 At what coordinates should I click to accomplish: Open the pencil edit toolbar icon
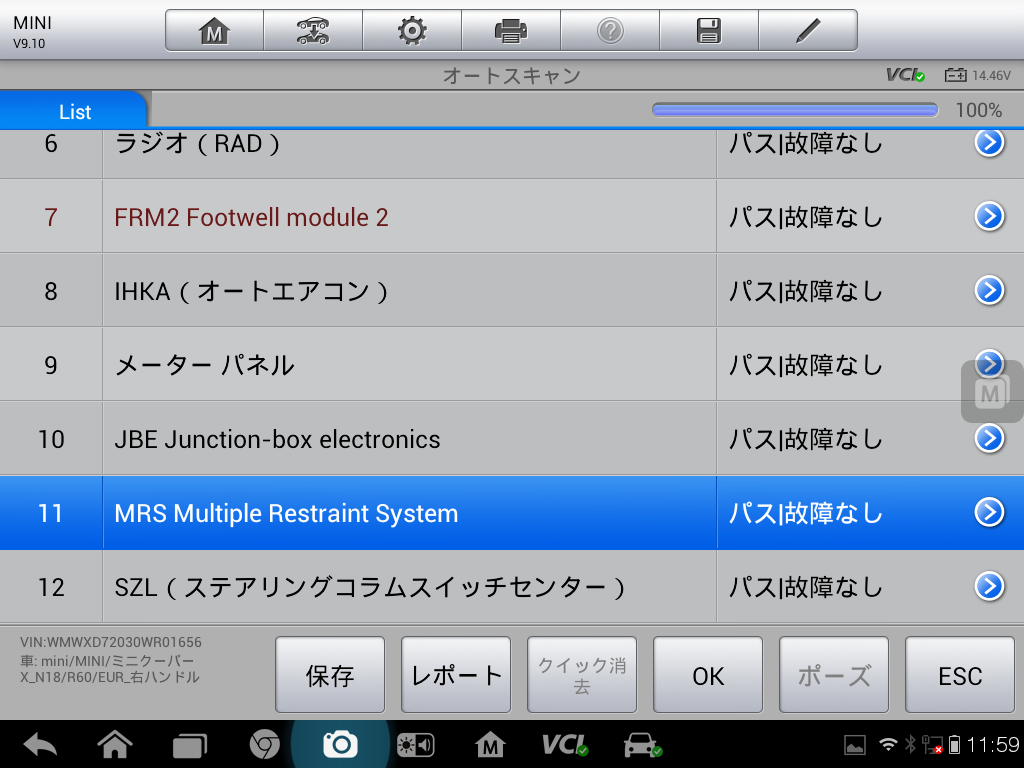pyautogui.click(x=808, y=30)
